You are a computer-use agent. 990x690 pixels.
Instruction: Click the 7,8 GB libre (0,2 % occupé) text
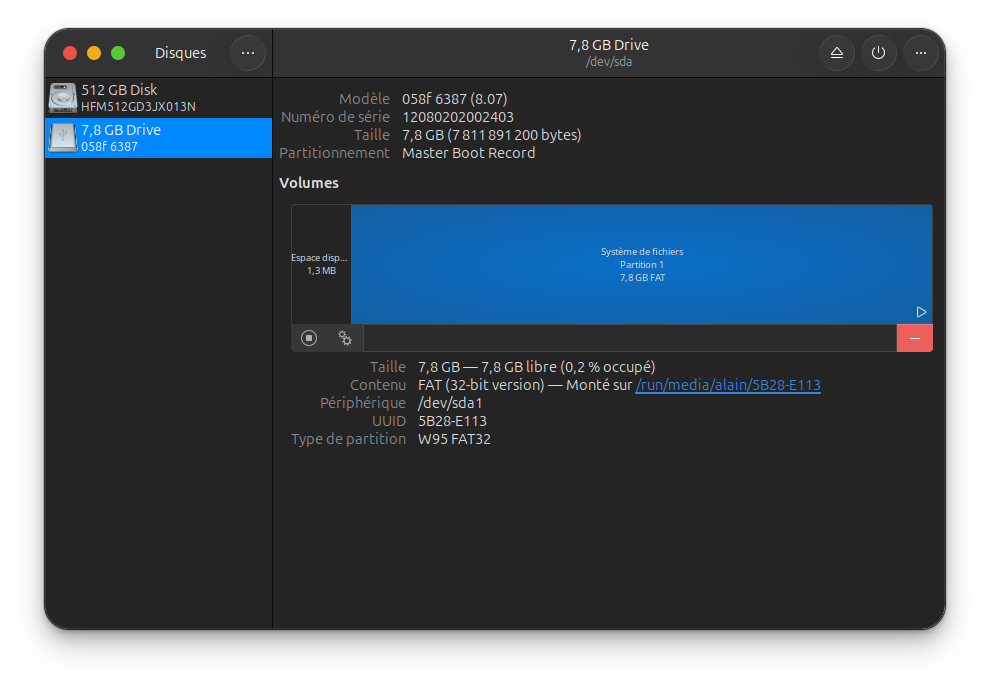point(568,367)
